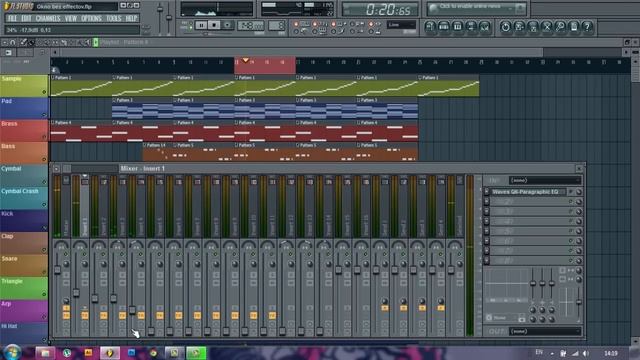640x360 pixels.
Task: Click the green play button in the playlist toolbar
Action: pyautogui.click(x=96, y=42)
